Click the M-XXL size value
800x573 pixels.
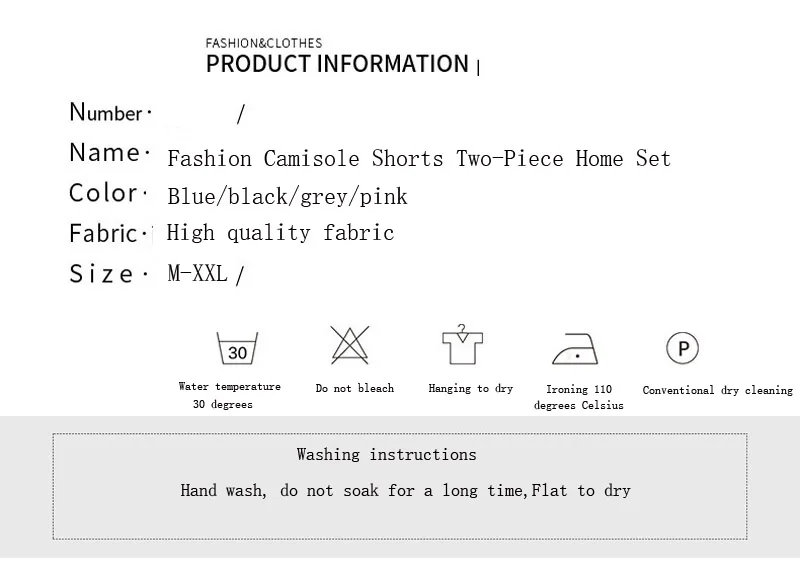click(x=197, y=273)
